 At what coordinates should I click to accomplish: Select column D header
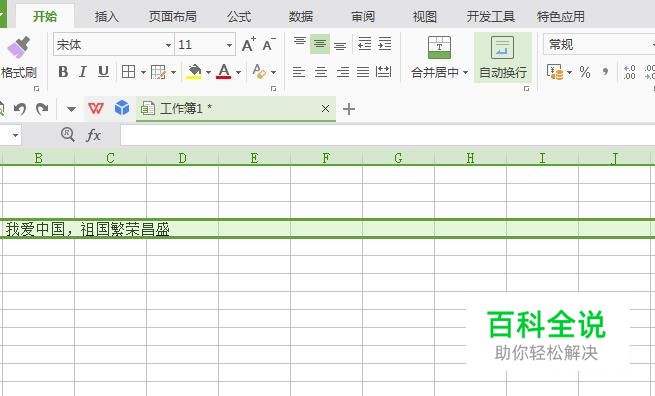(183, 158)
